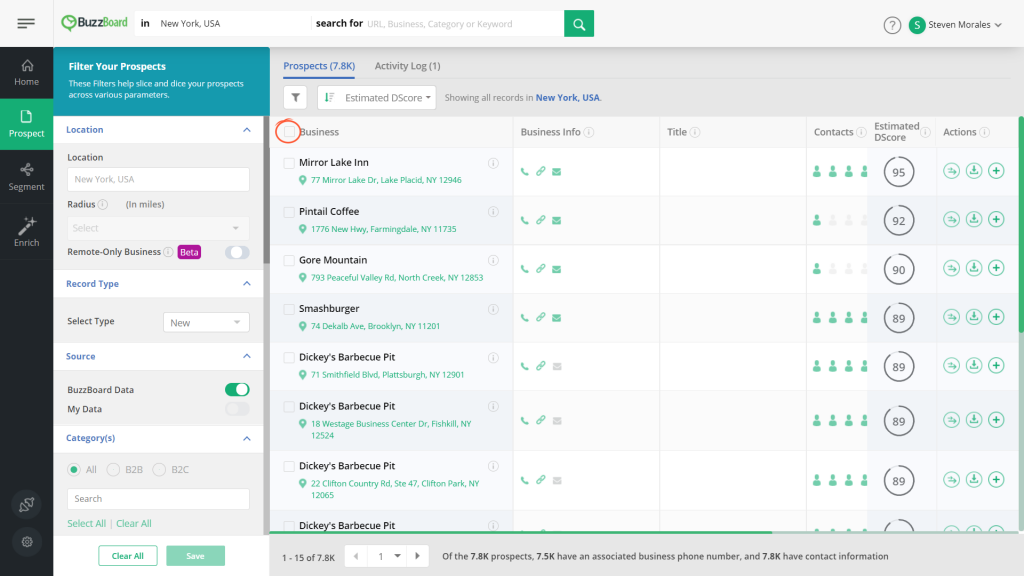This screenshot has width=1024, height=576.
Task: Open the hamburger navigation menu
Action: click(26, 24)
